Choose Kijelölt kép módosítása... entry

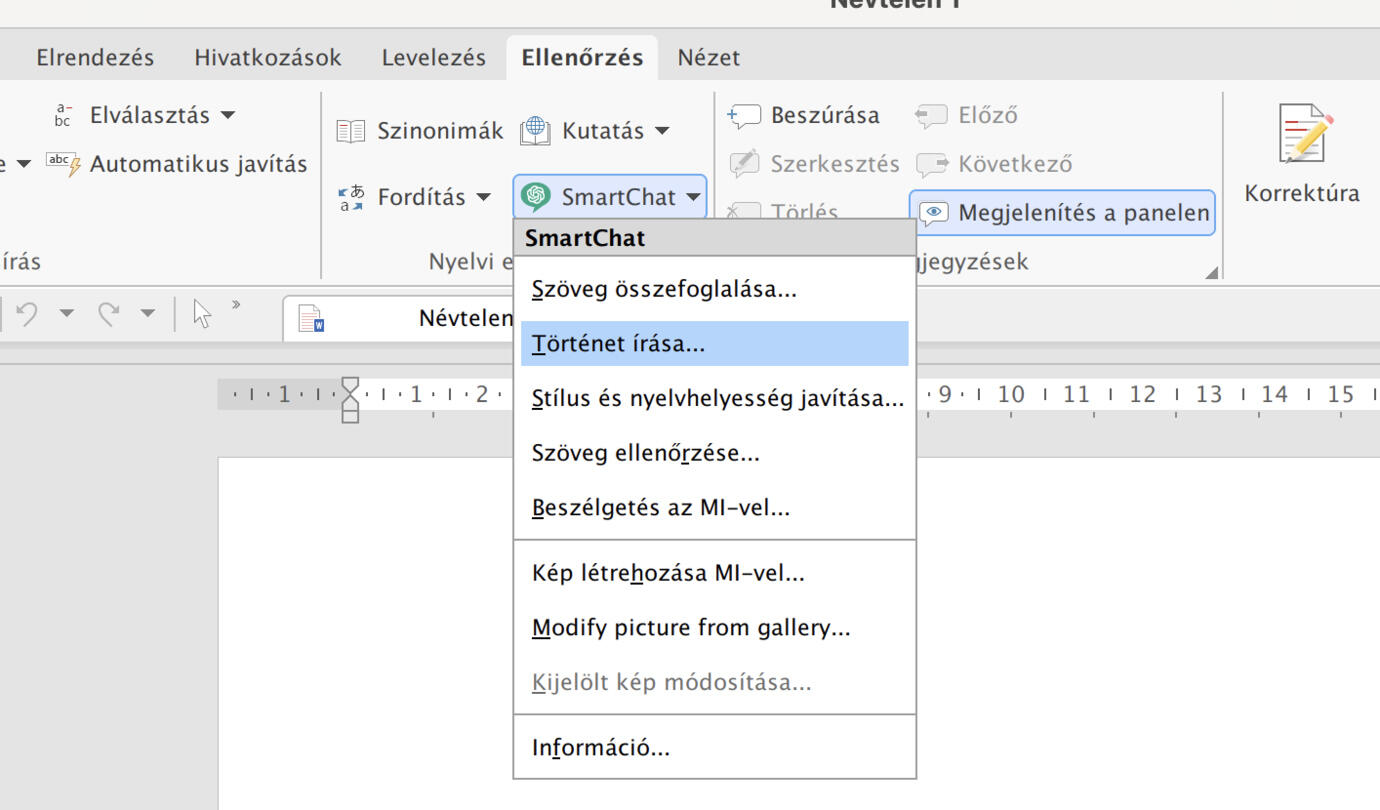[x=715, y=682]
